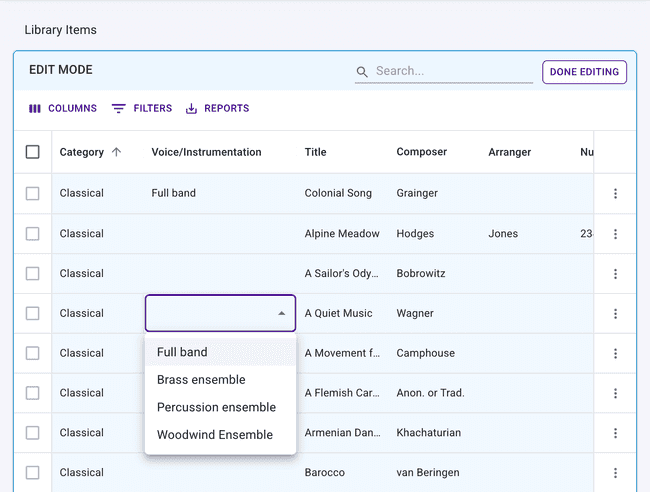Click the Alpine Meadow title cell
This screenshot has height=492, width=650.
pos(343,234)
